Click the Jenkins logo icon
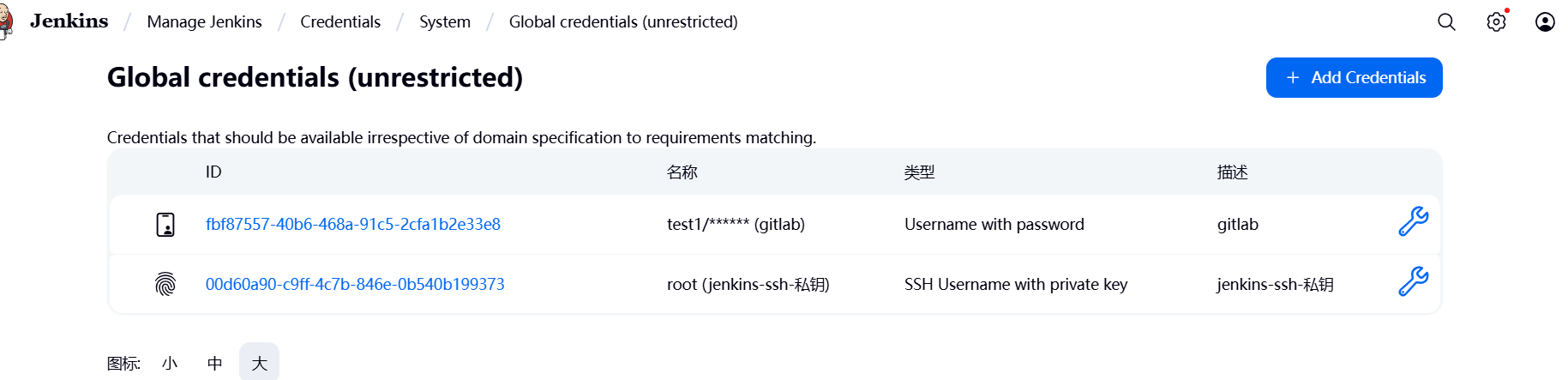 click(5, 22)
